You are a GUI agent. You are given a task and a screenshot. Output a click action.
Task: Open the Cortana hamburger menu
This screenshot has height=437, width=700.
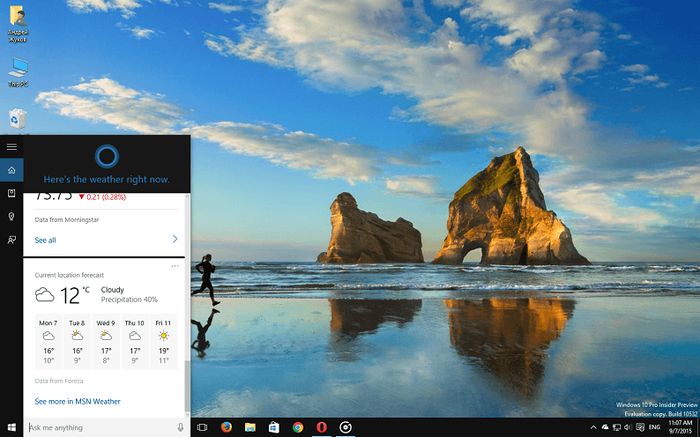tap(11, 146)
